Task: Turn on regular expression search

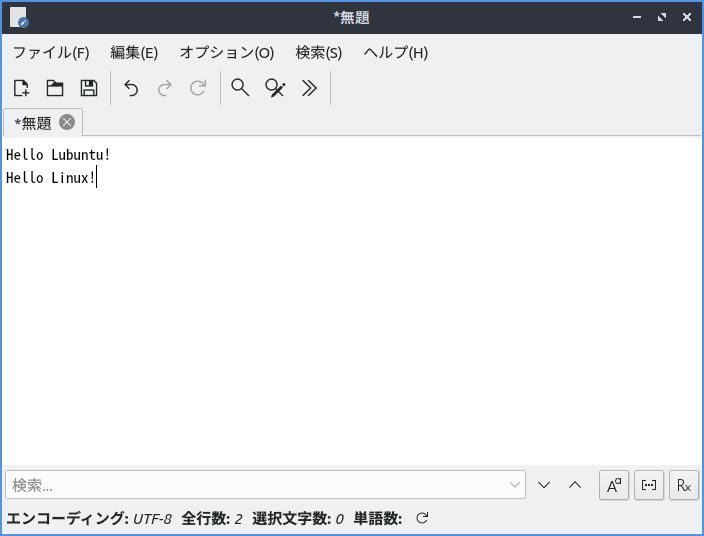Action: (x=684, y=485)
